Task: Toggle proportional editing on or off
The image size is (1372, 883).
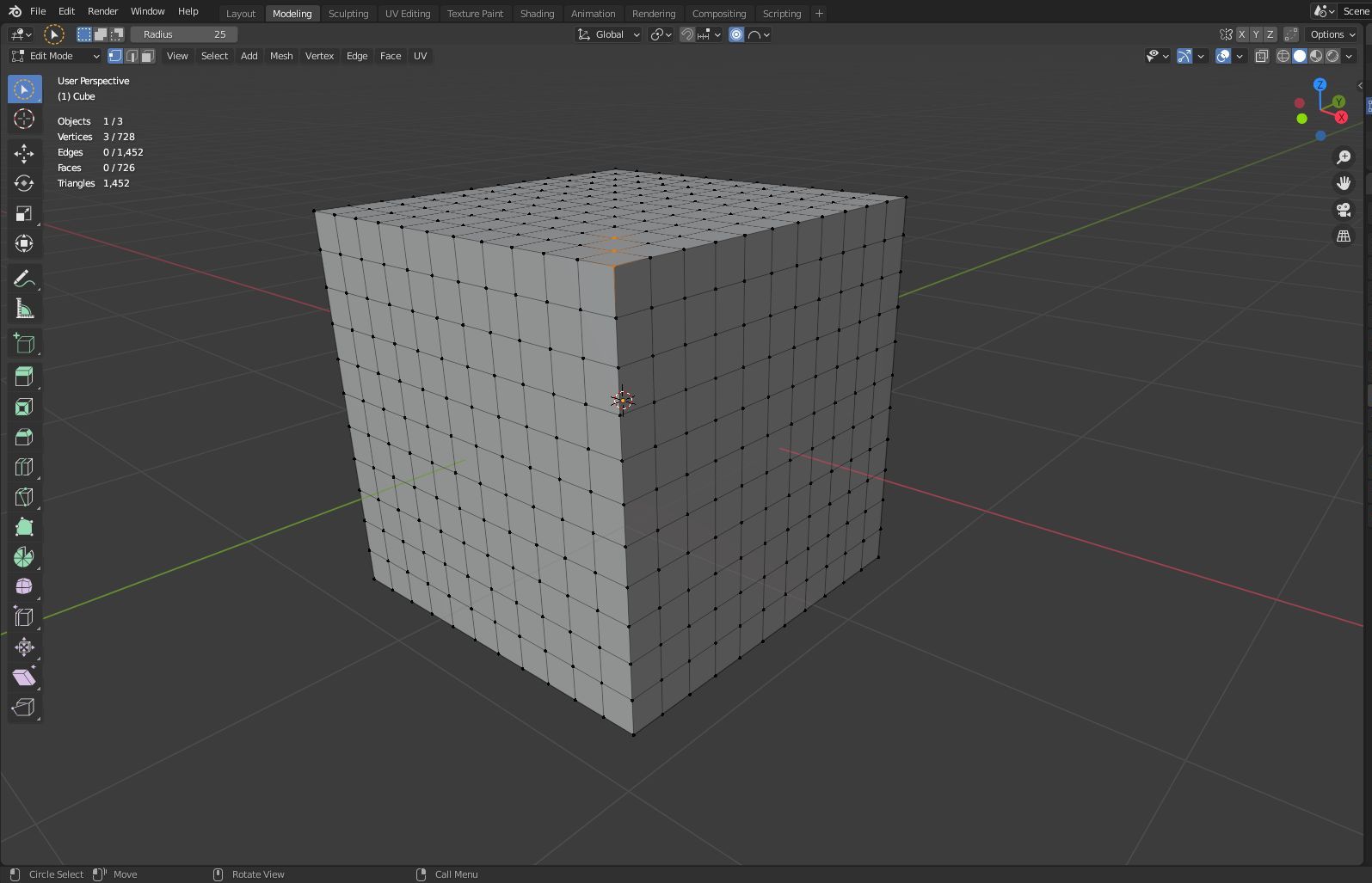Action: (736, 34)
